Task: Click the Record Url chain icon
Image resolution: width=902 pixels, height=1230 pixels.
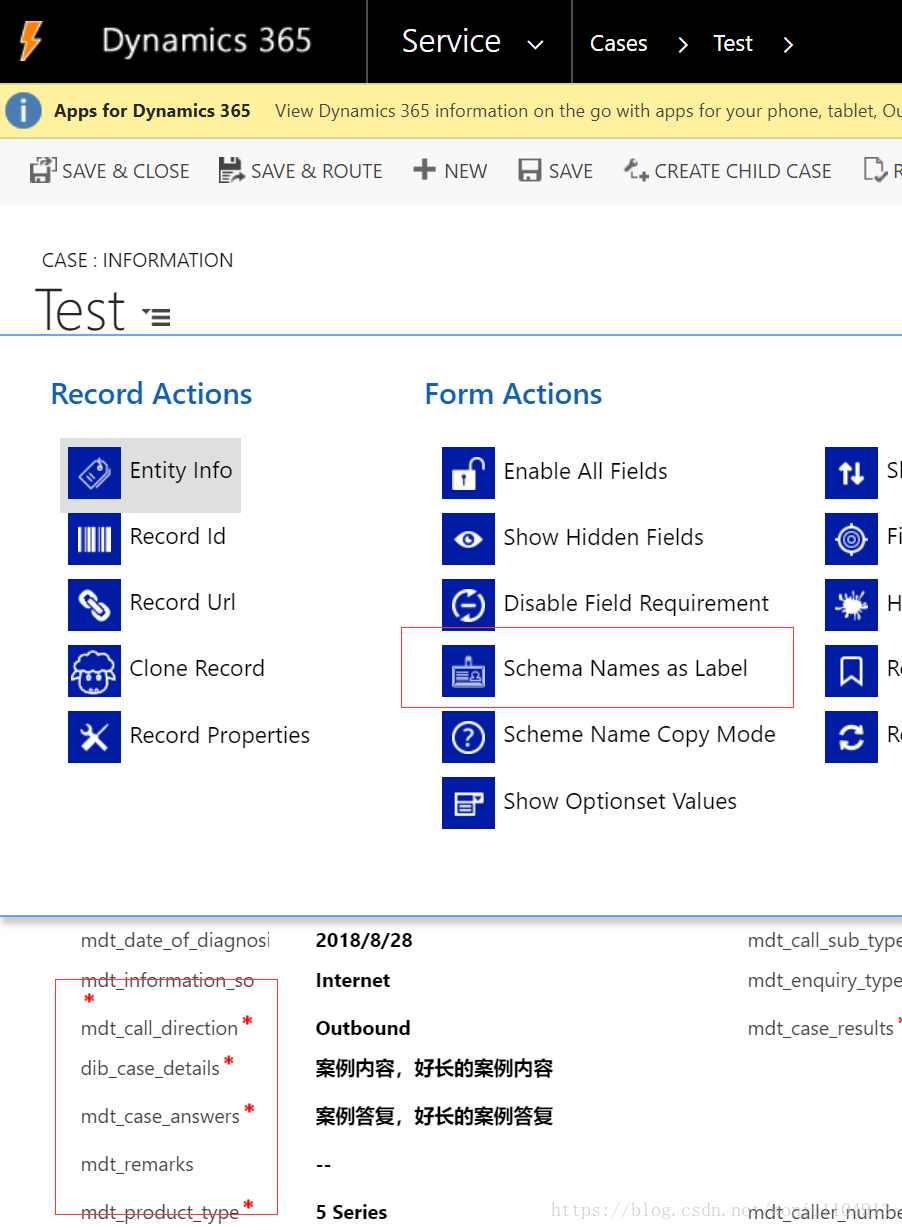Action: [94, 605]
